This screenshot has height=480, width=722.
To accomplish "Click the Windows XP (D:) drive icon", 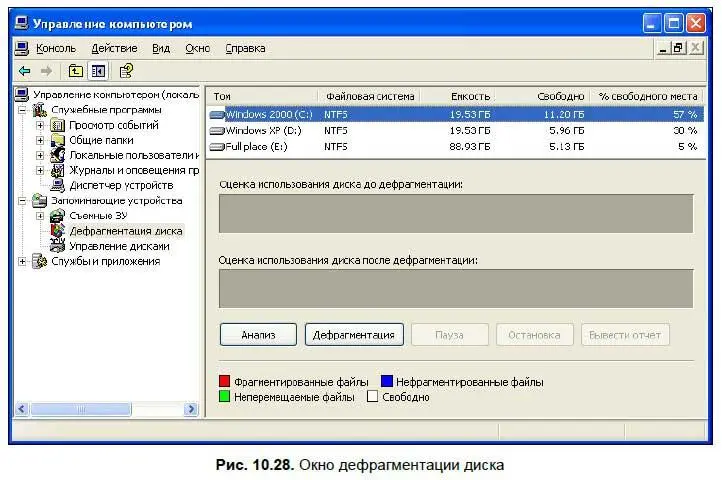I will coord(217,131).
